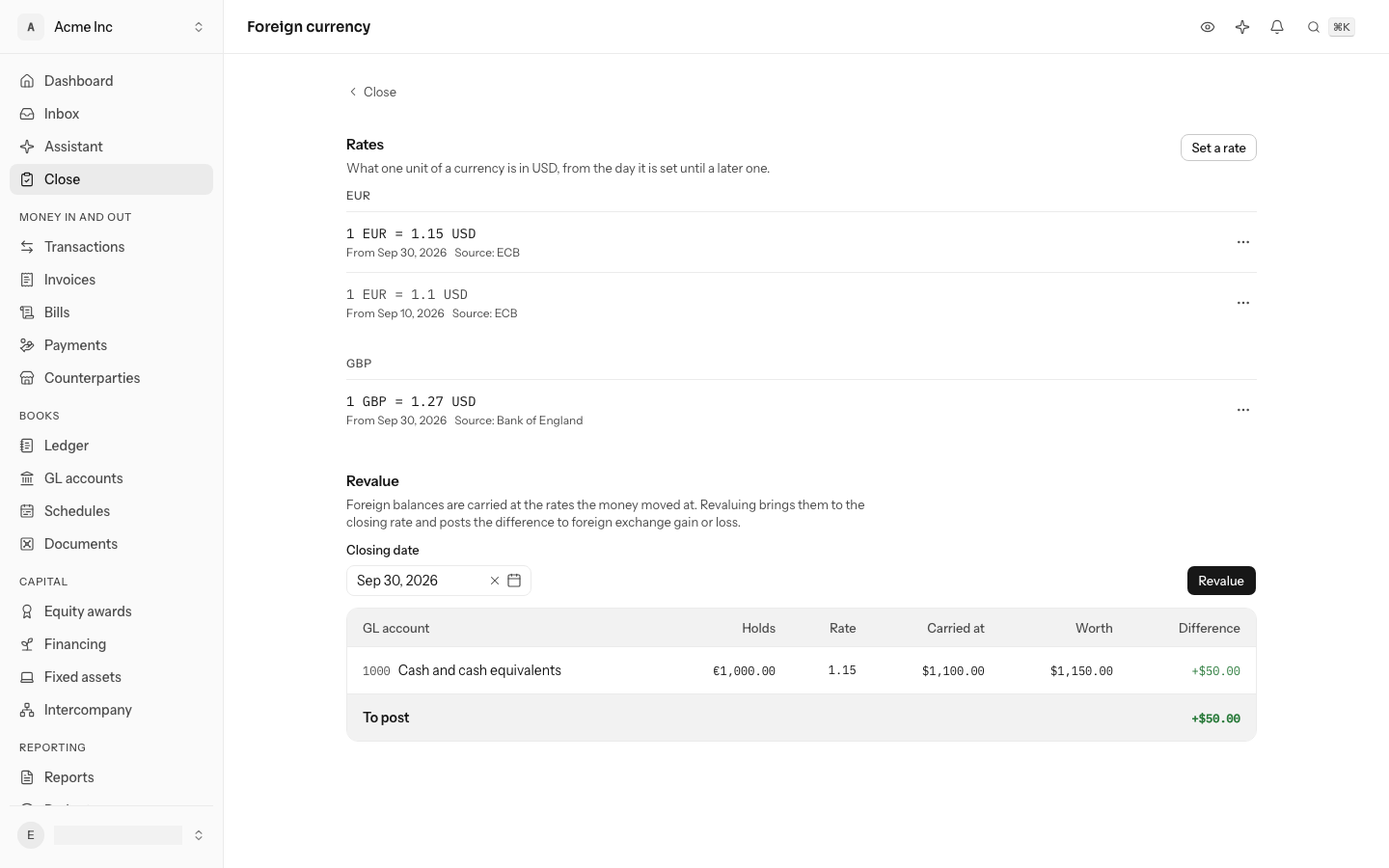The width and height of the screenshot is (1389, 868).
Task: Clear the closing date with X icon
Action: 495,581
